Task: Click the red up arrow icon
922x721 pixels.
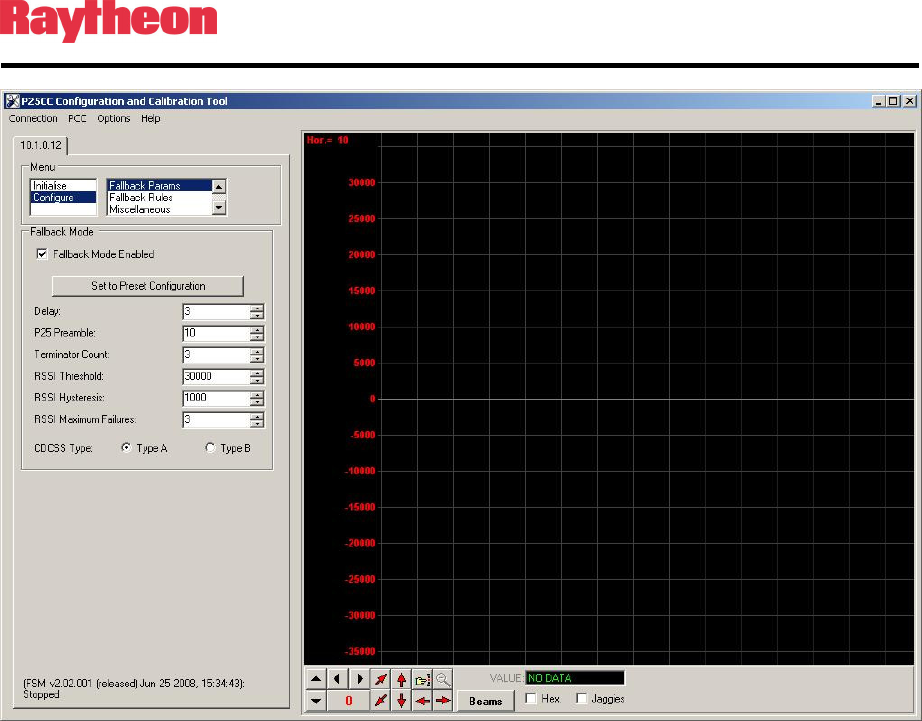Action: click(x=402, y=679)
